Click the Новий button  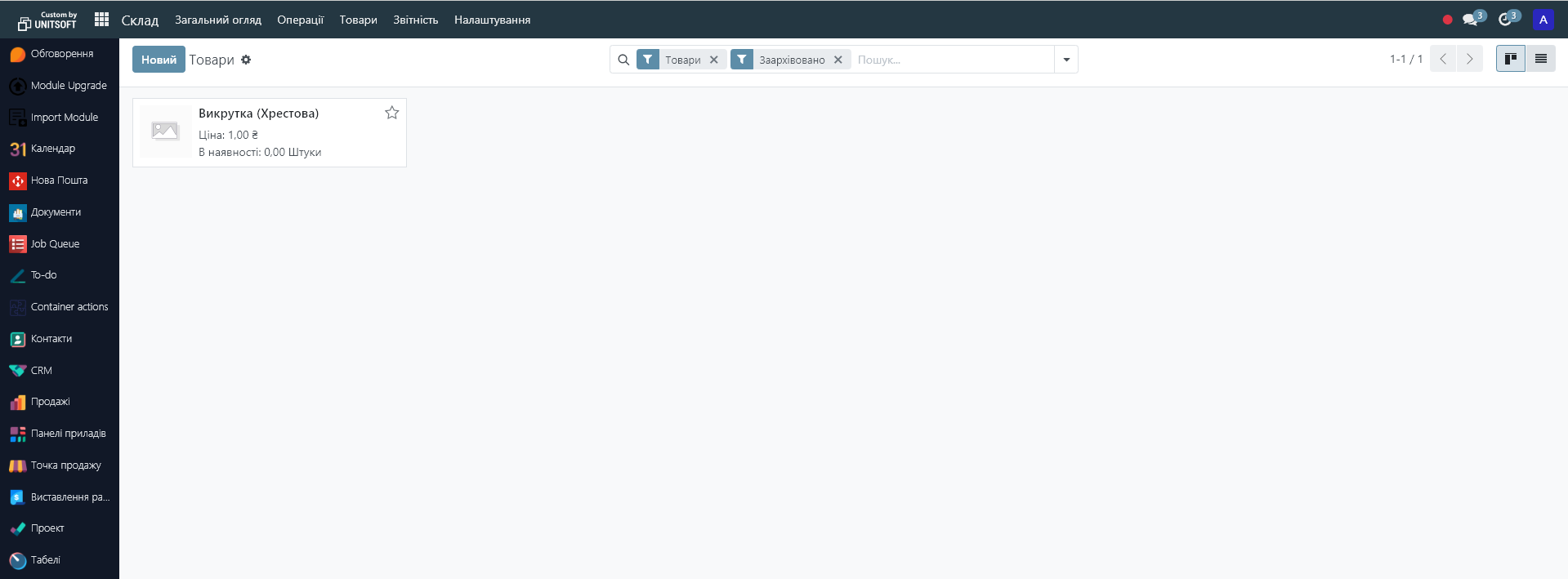tap(159, 60)
